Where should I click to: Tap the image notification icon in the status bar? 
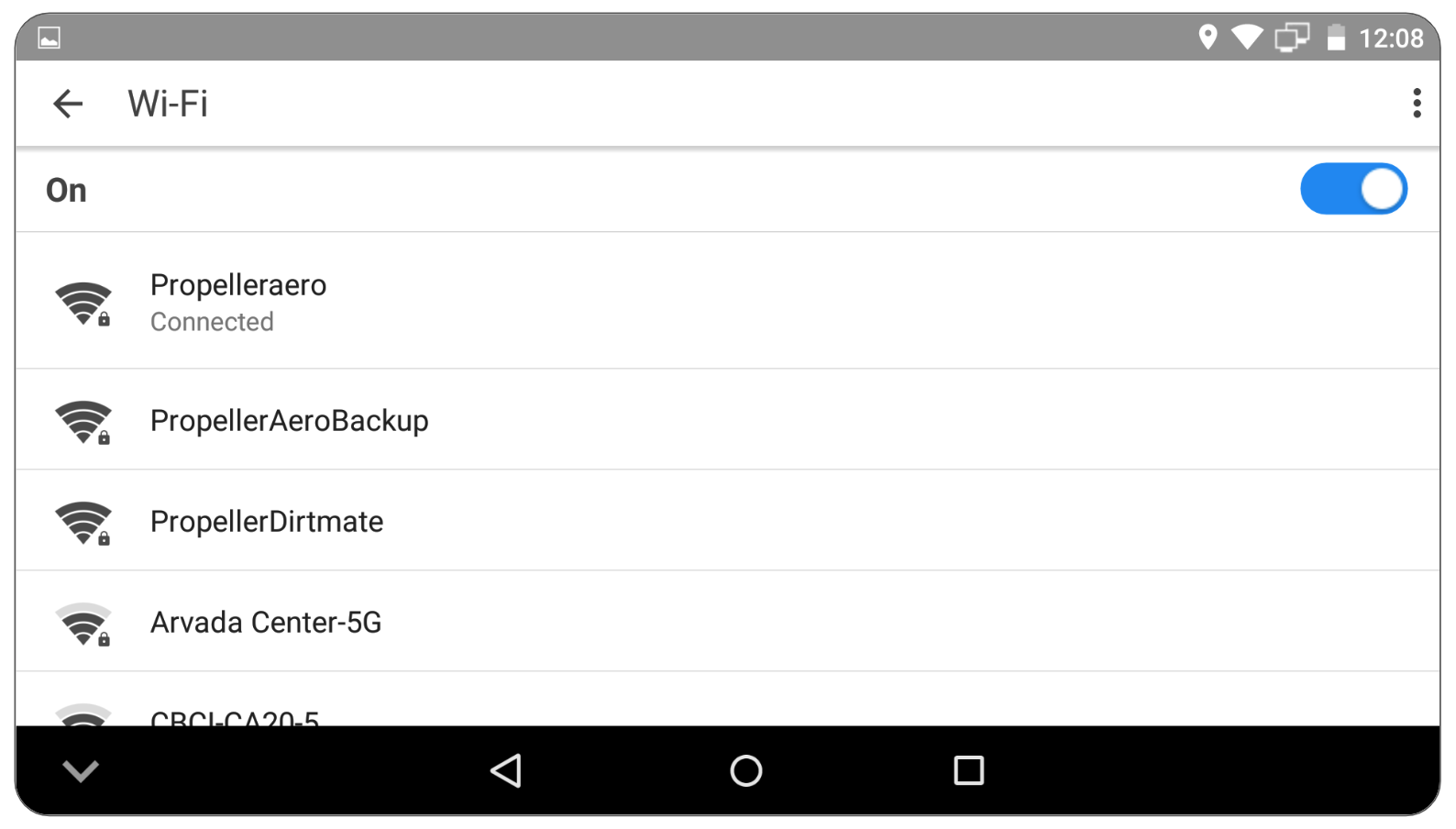(49, 38)
